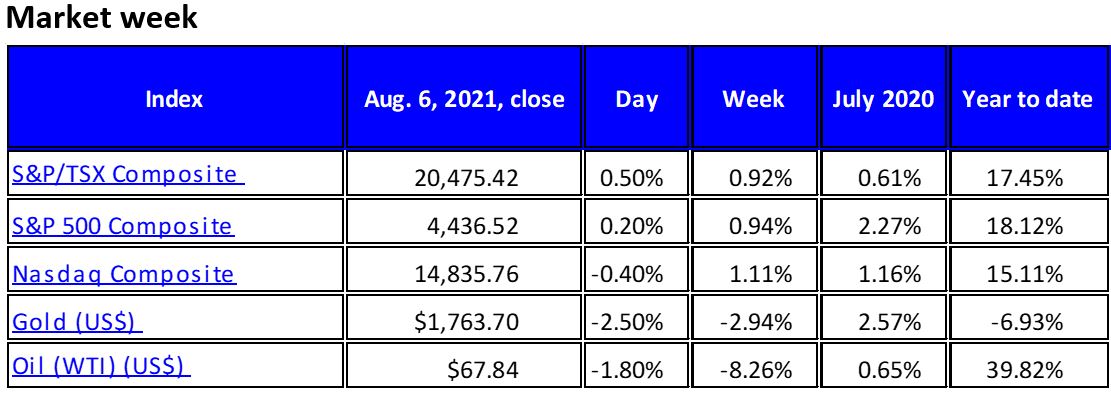
Task: Click the Year to date header
Action: 1027,98
